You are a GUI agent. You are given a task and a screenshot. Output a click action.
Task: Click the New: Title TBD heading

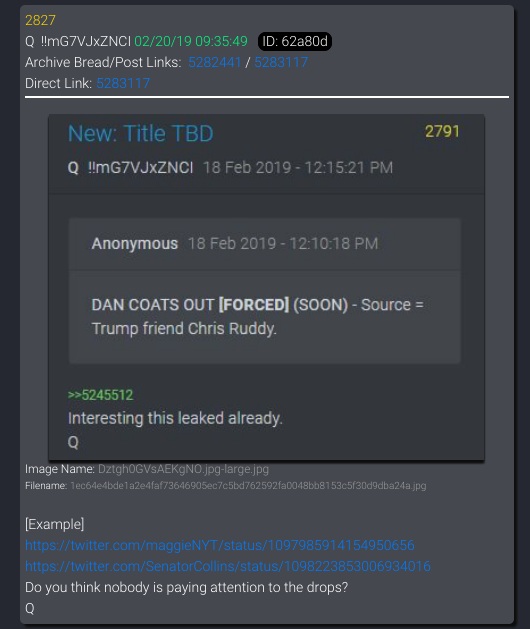click(140, 133)
